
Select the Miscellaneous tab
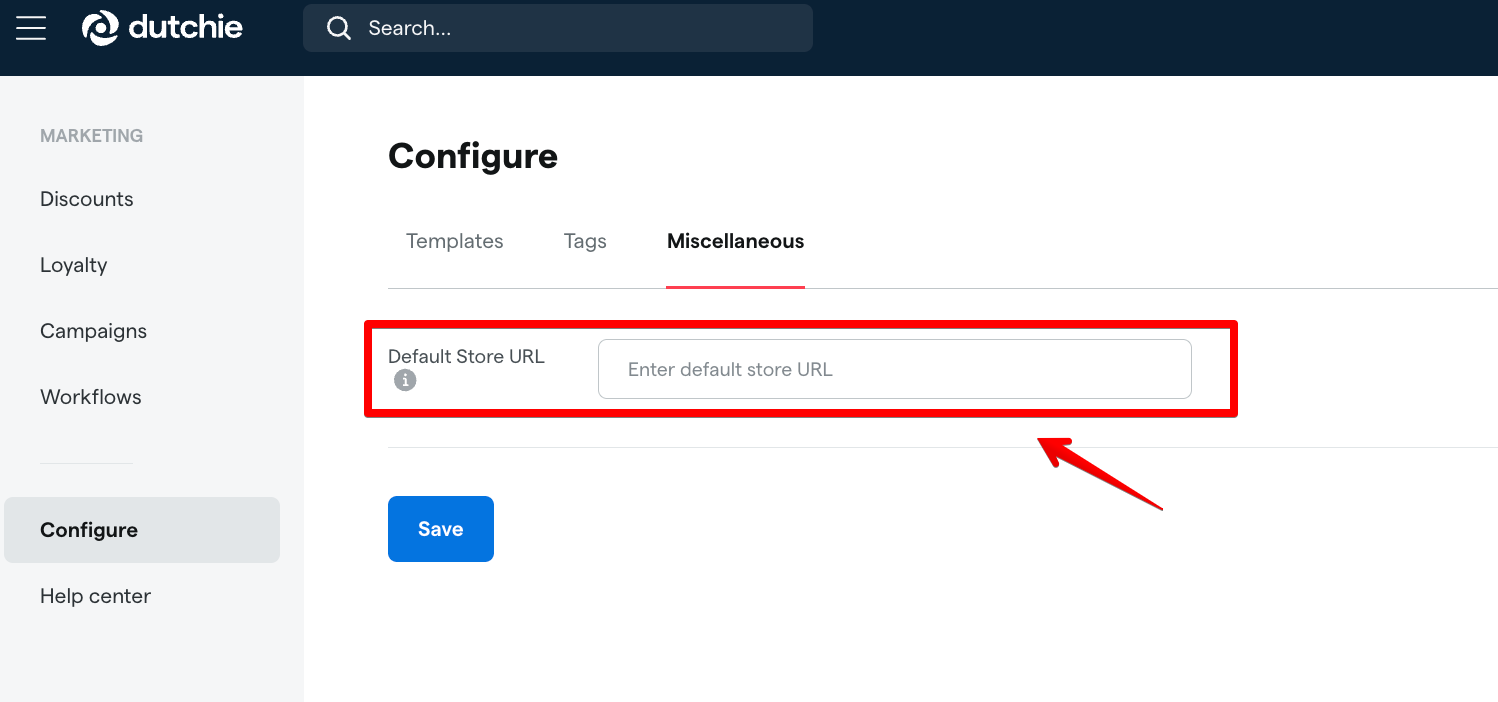pos(736,241)
